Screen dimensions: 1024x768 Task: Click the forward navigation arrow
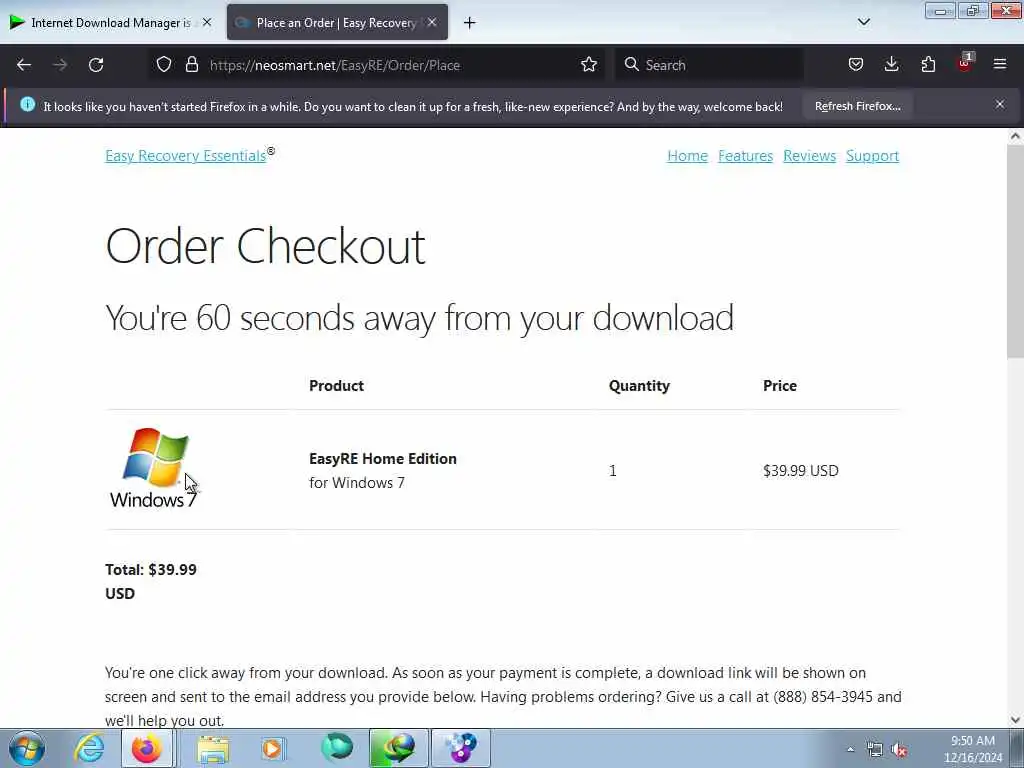[x=60, y=65]
